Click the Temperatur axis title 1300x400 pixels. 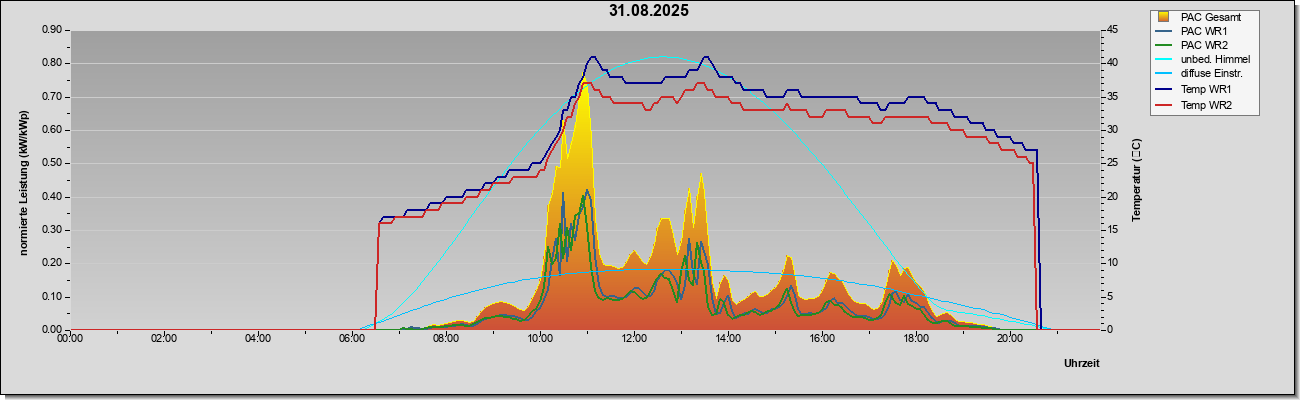(x=1136, y=180)
